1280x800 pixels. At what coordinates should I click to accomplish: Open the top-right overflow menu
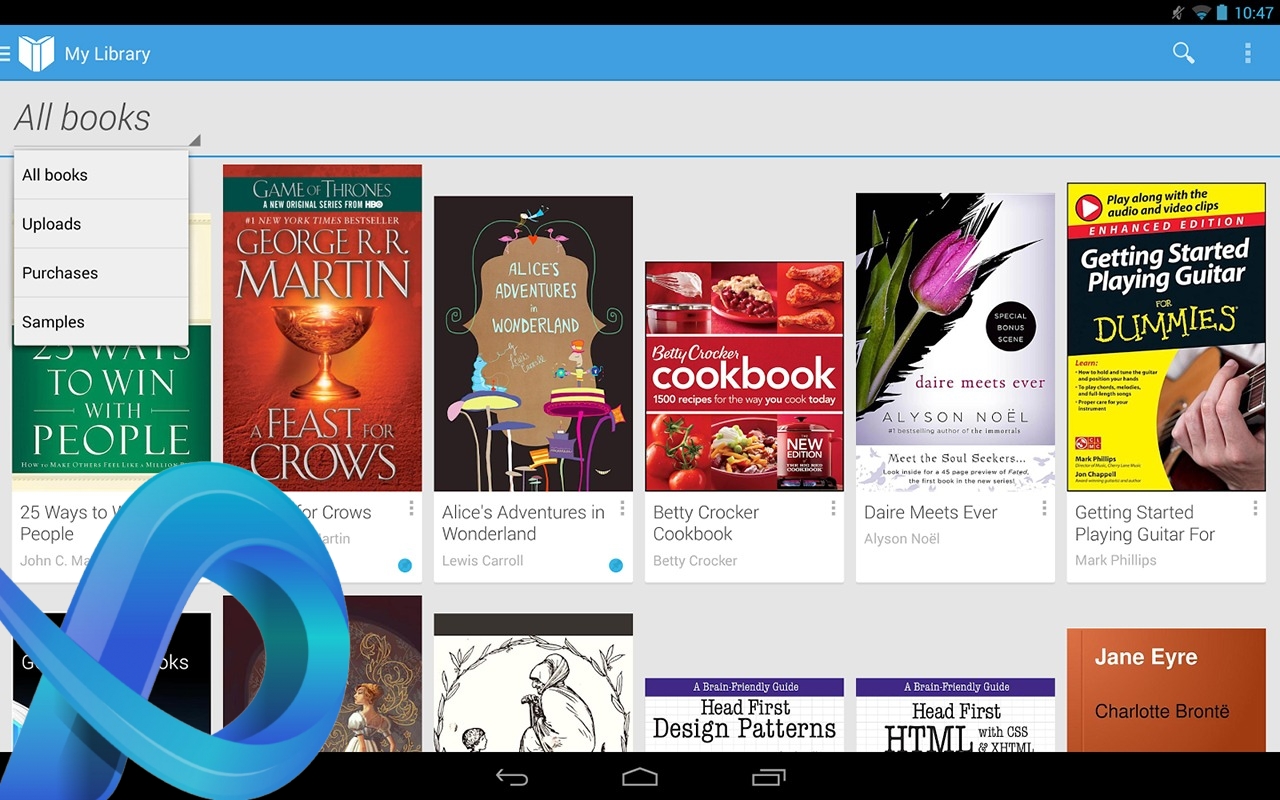point(1247,53)
